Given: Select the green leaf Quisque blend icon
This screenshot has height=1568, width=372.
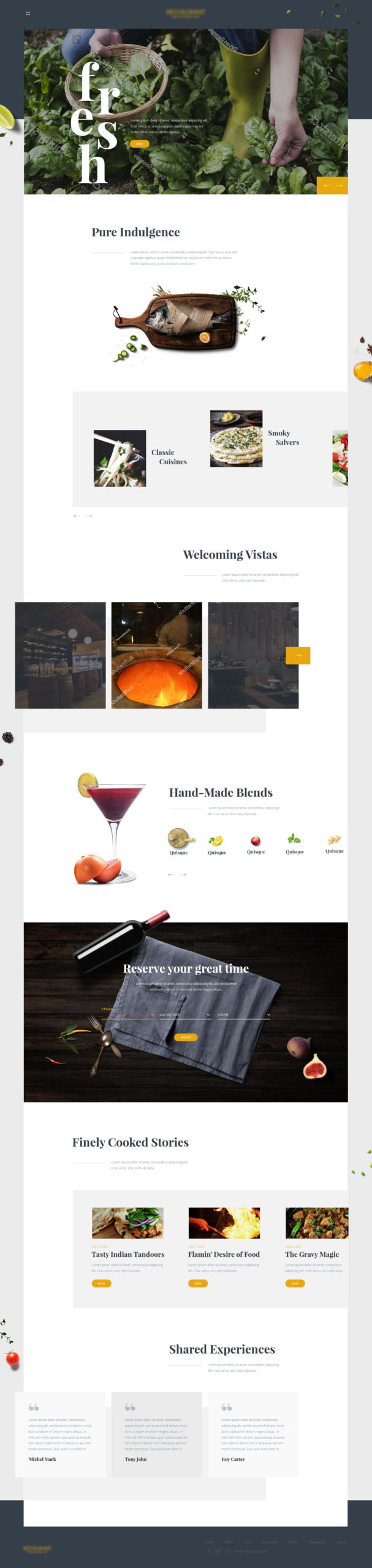Looking at the screenshot, I should pyautogui.click(x=294, y=839).
